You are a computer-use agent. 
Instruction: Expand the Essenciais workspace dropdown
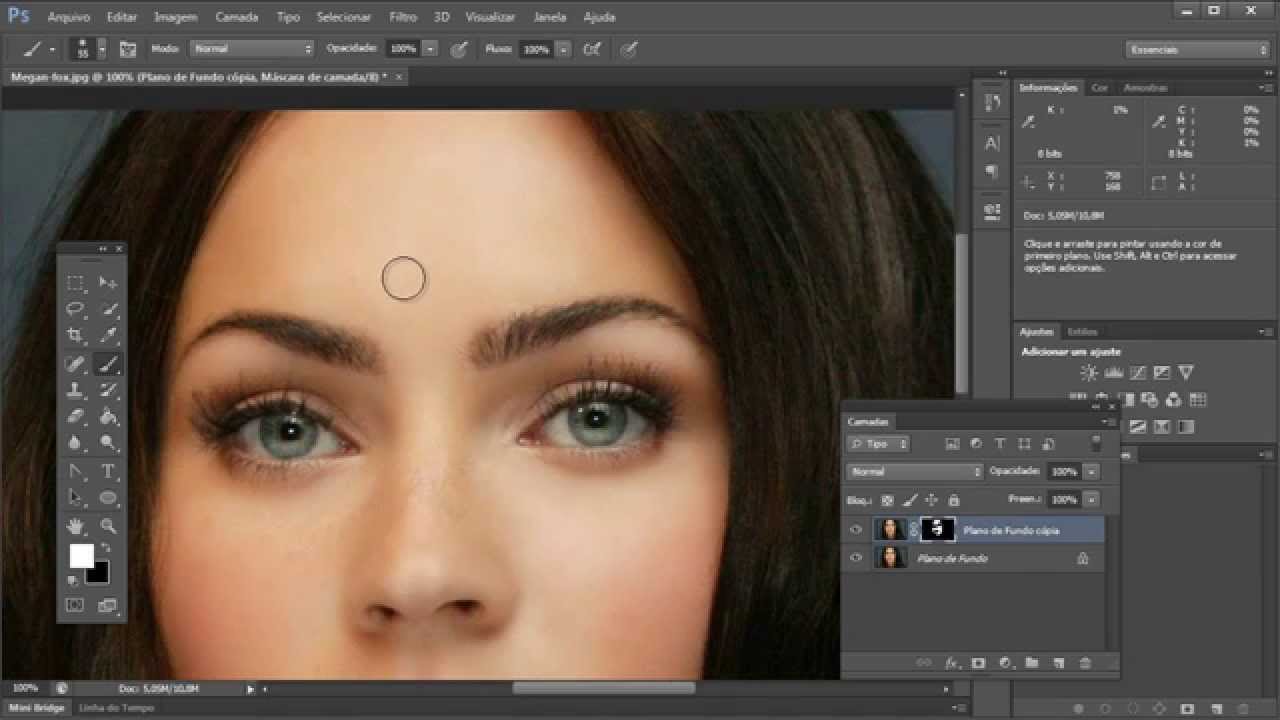pos(1196,50)
